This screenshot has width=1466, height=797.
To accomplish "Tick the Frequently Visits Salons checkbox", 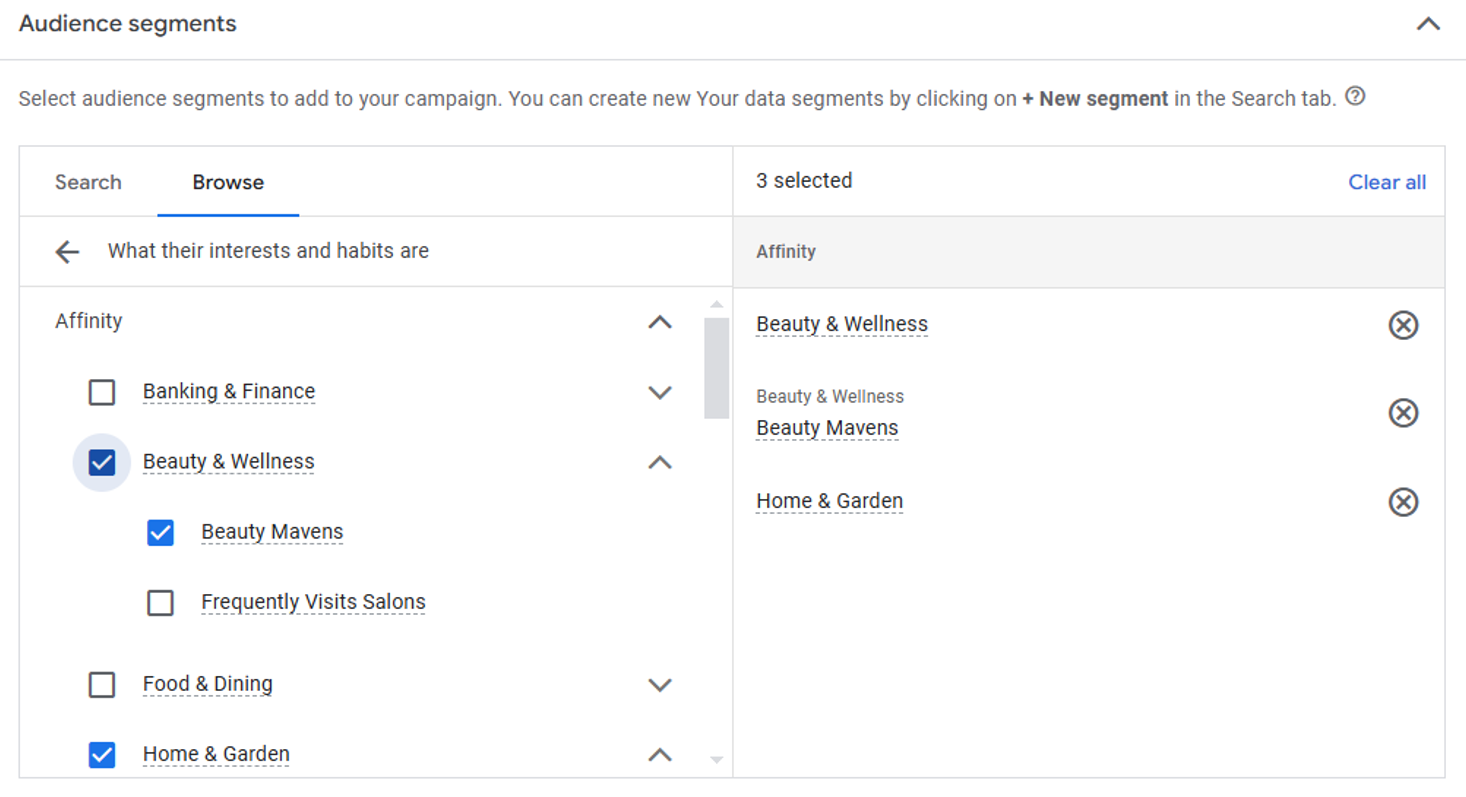I will coord(160,603).
